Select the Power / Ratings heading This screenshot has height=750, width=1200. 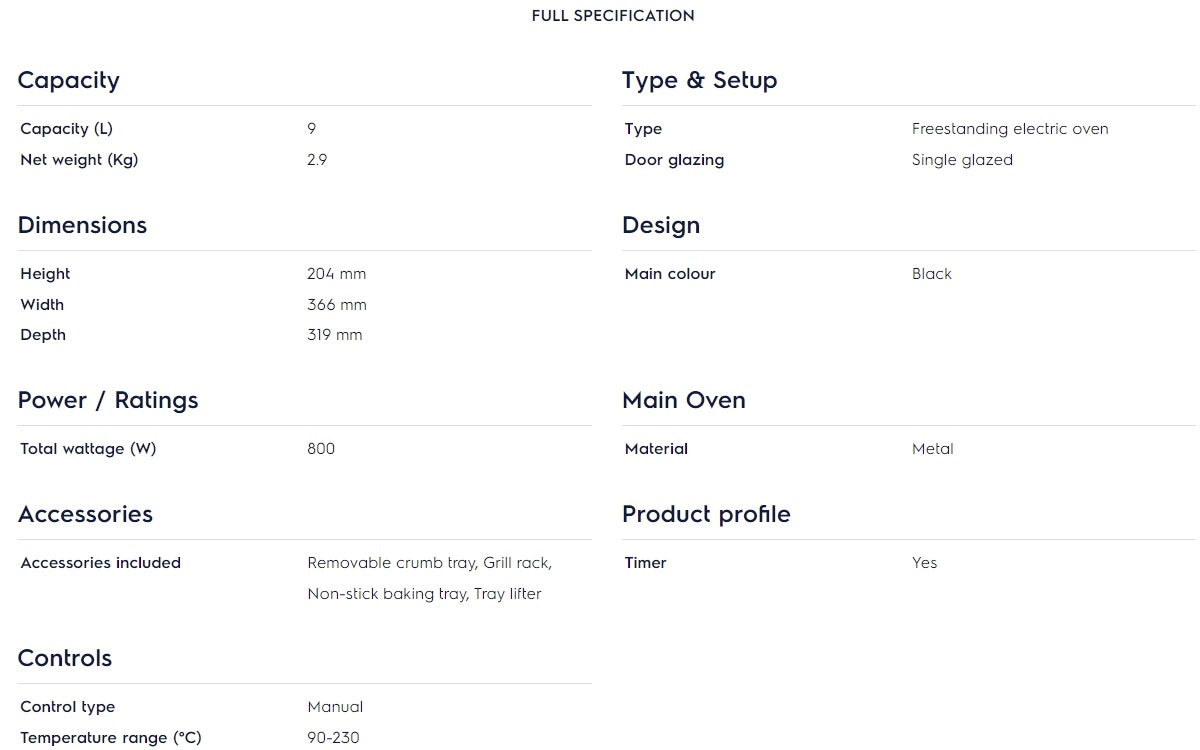click(x=108, y=401)
